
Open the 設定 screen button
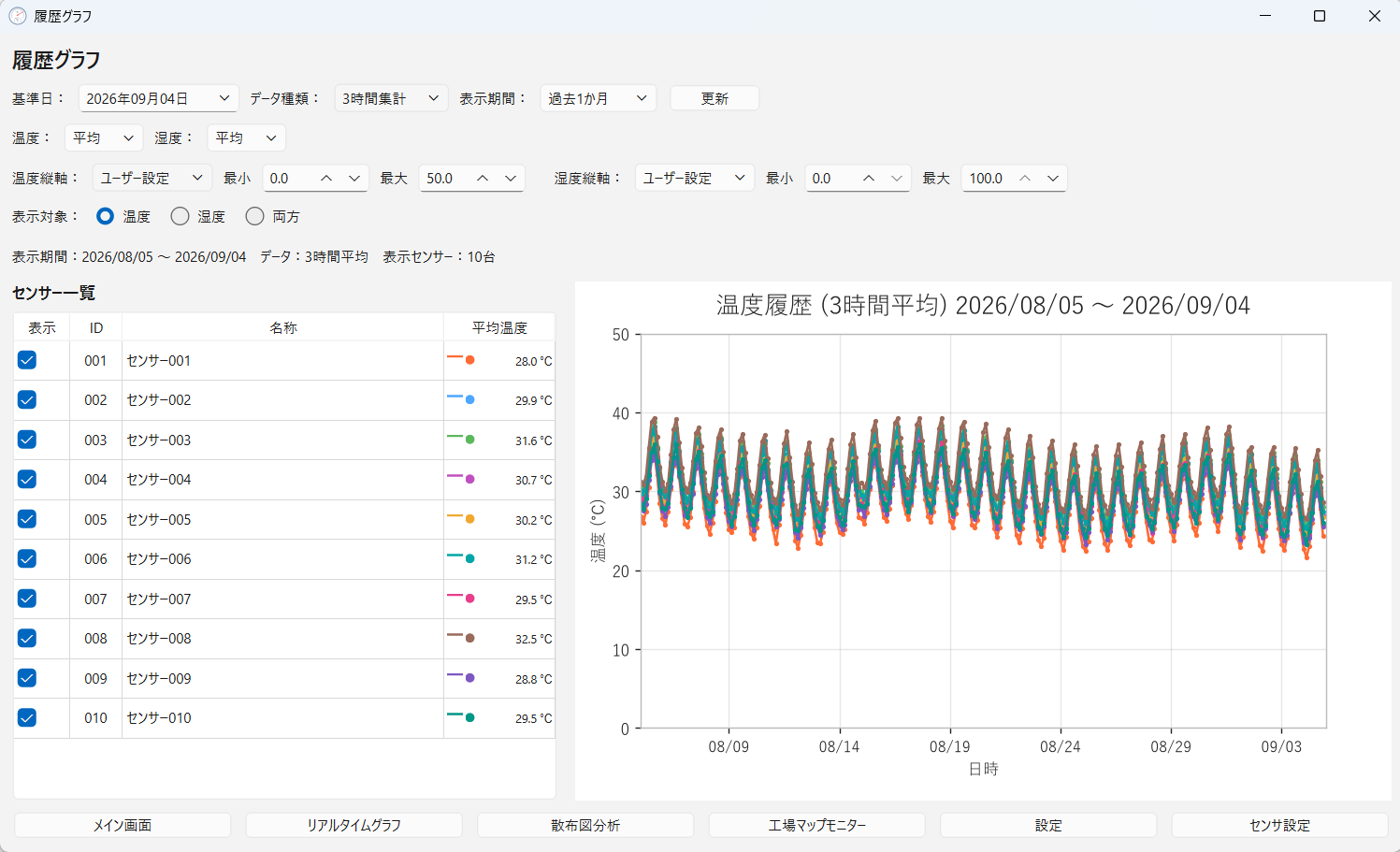[1048, 825]
